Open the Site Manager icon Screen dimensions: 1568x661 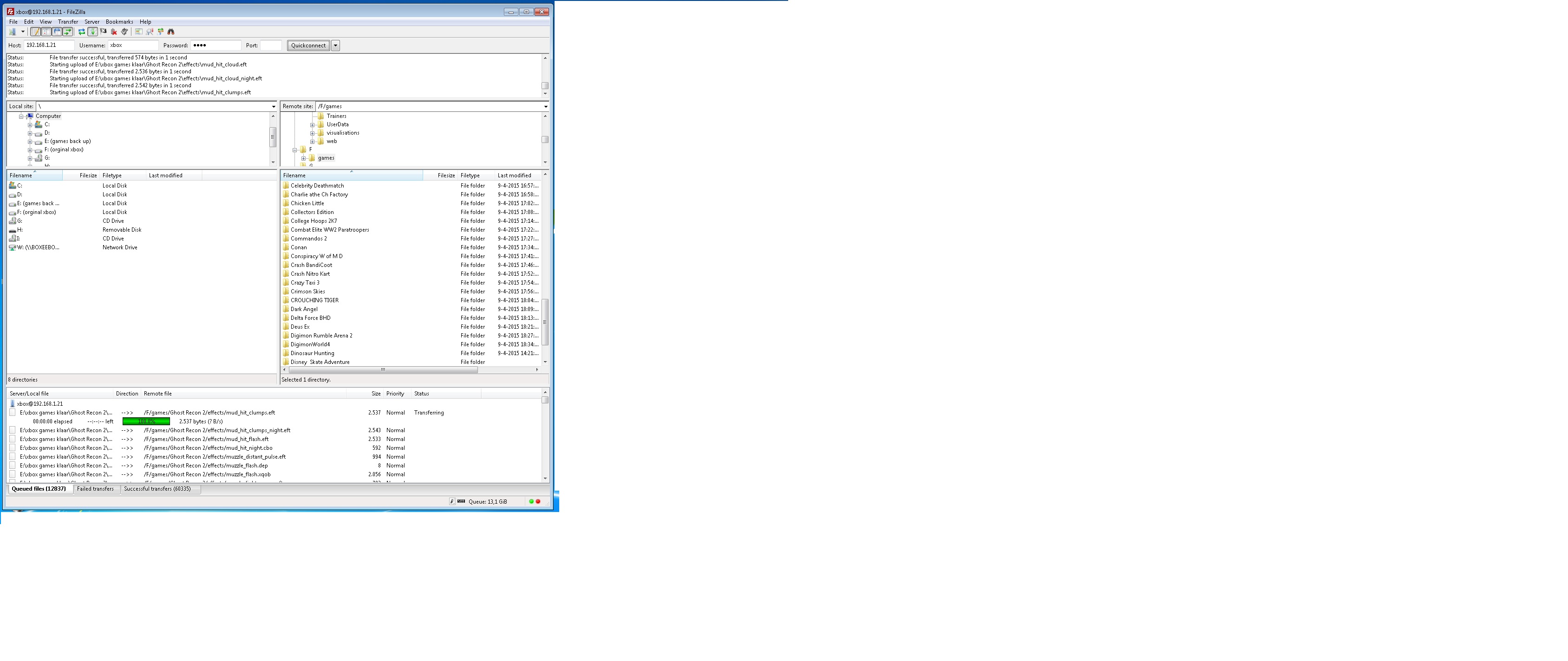(x=12, y=32)
